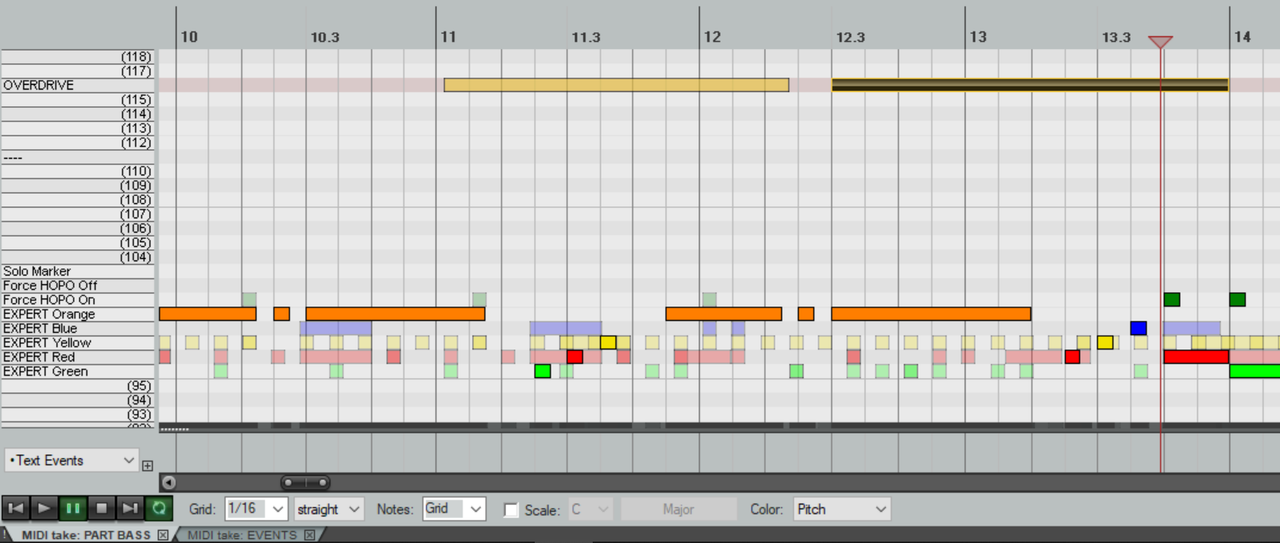Open the Notes length dropdown showing Grid
This screenshot has width=1280, height=543.
pos(454,509)
